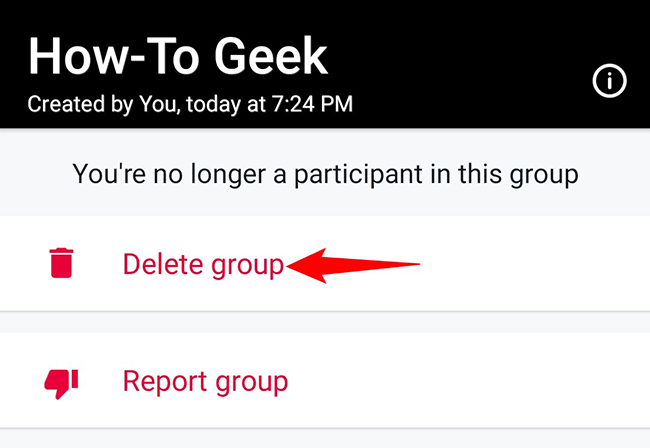Click the thumbs-down report icon
Screen dimensions: 650x448
click(x=62, y=381)
